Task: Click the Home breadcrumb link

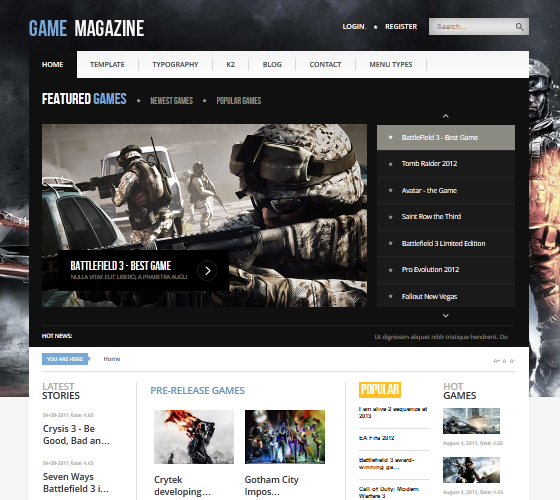Action: (x=112, y=359)
